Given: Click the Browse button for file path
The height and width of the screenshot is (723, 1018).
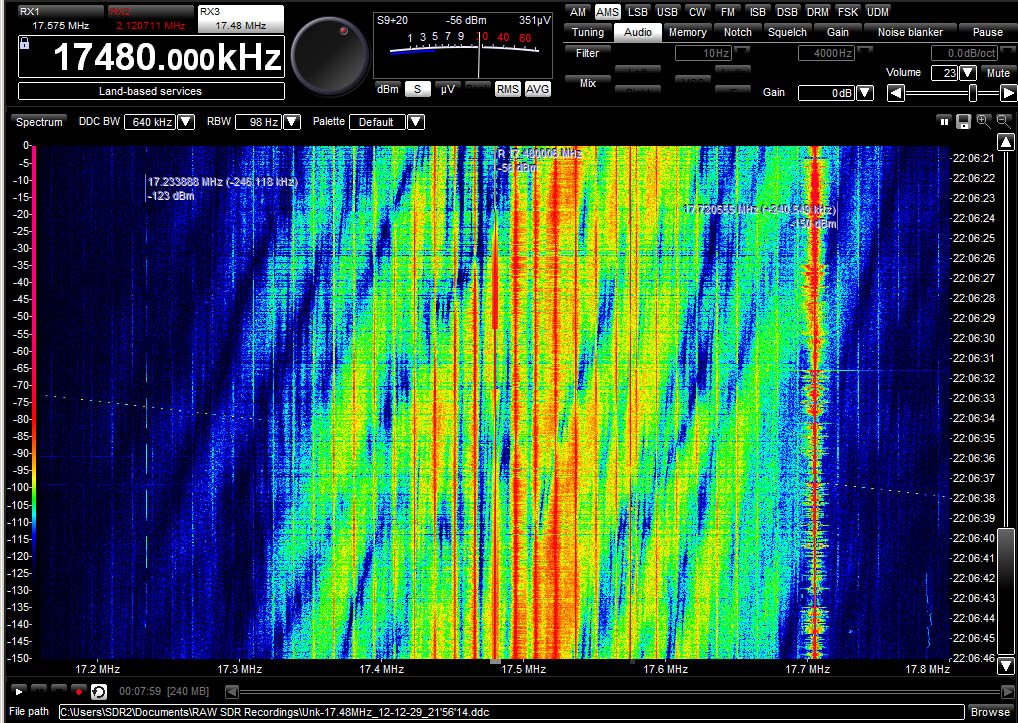Looking at the screenshot, I should [x=990, y=712].
